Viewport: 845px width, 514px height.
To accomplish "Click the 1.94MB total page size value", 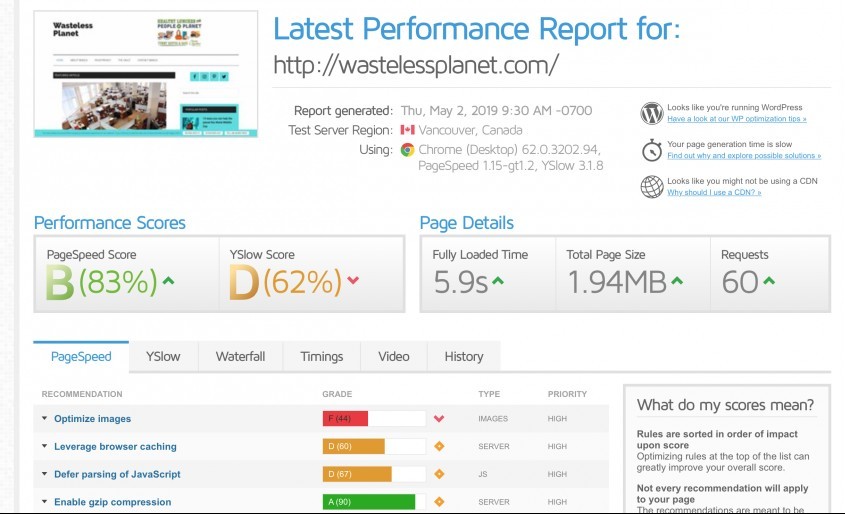I will point(617,282).
